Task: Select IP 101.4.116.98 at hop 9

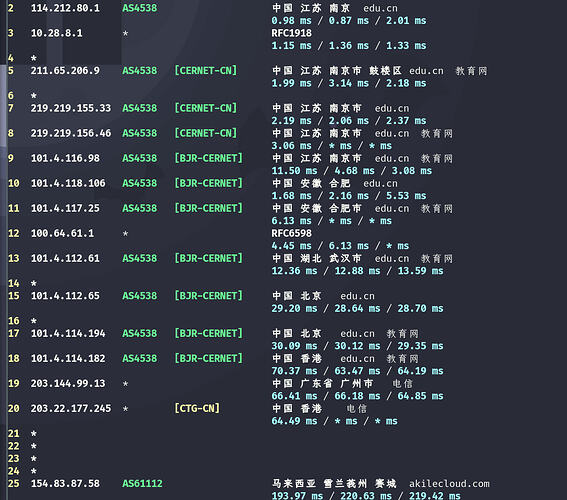Action: (x=65, y=158)
